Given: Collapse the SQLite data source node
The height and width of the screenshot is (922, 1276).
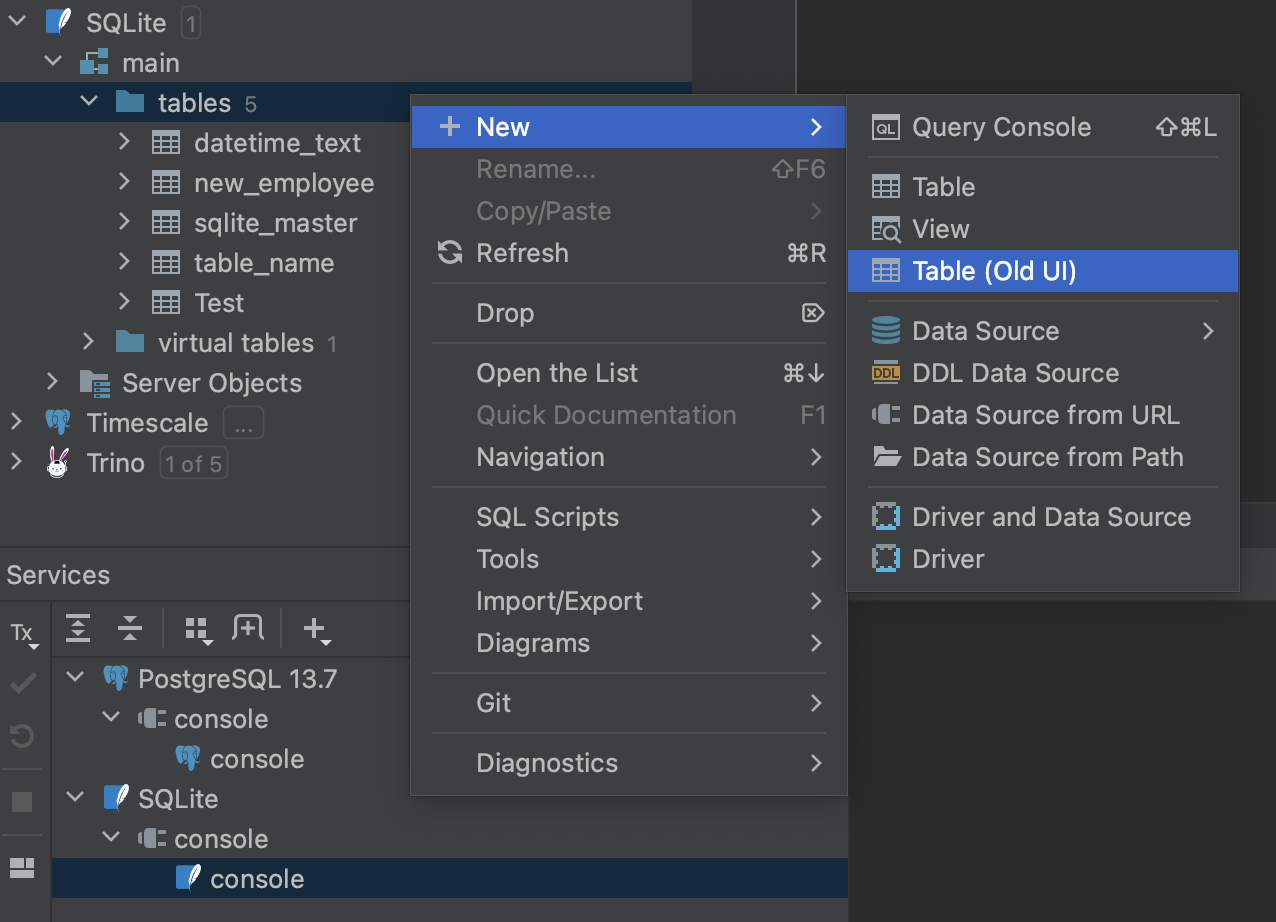Looking at the screenshot, I should (17, 23).
